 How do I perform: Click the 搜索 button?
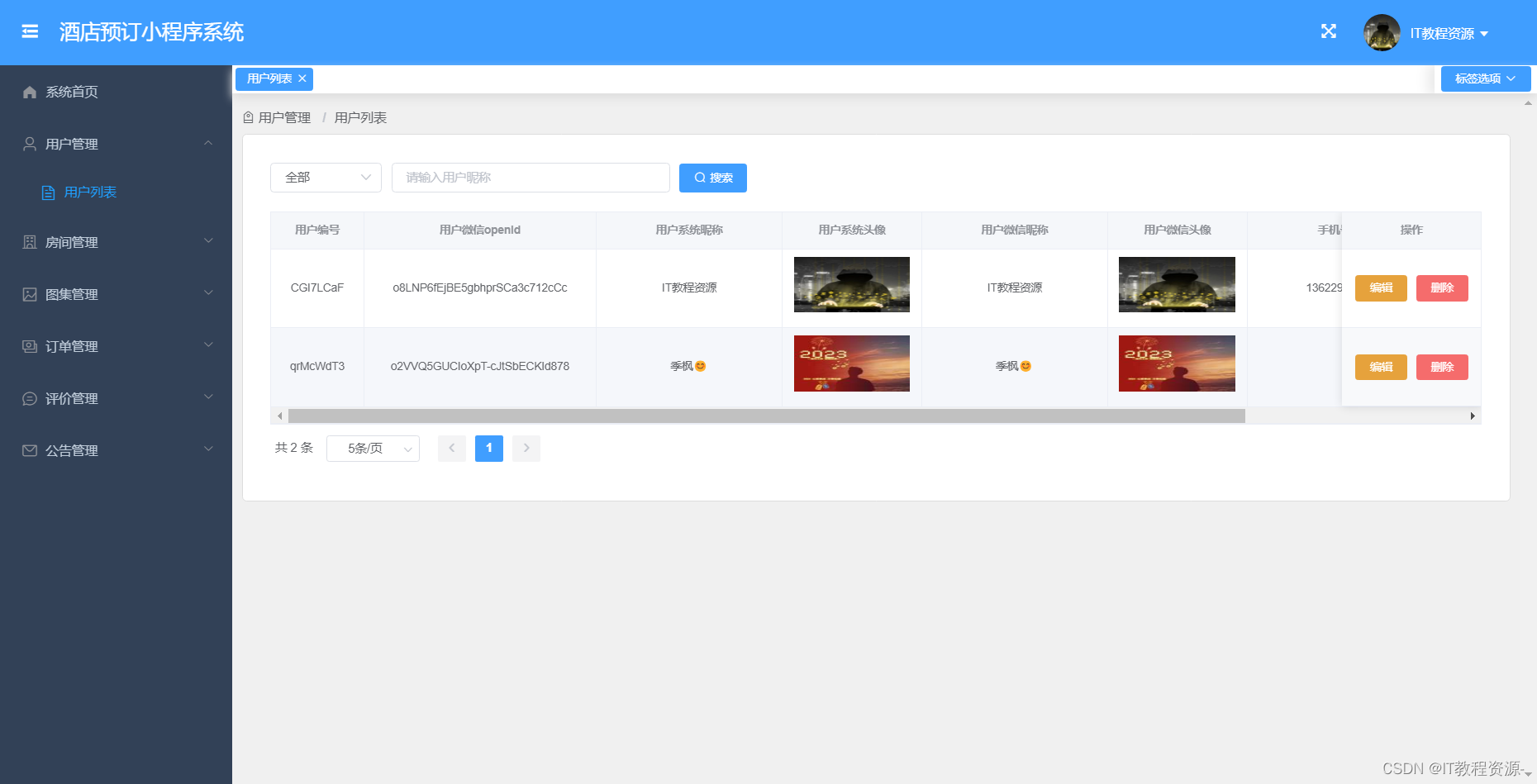pos(713,178)
